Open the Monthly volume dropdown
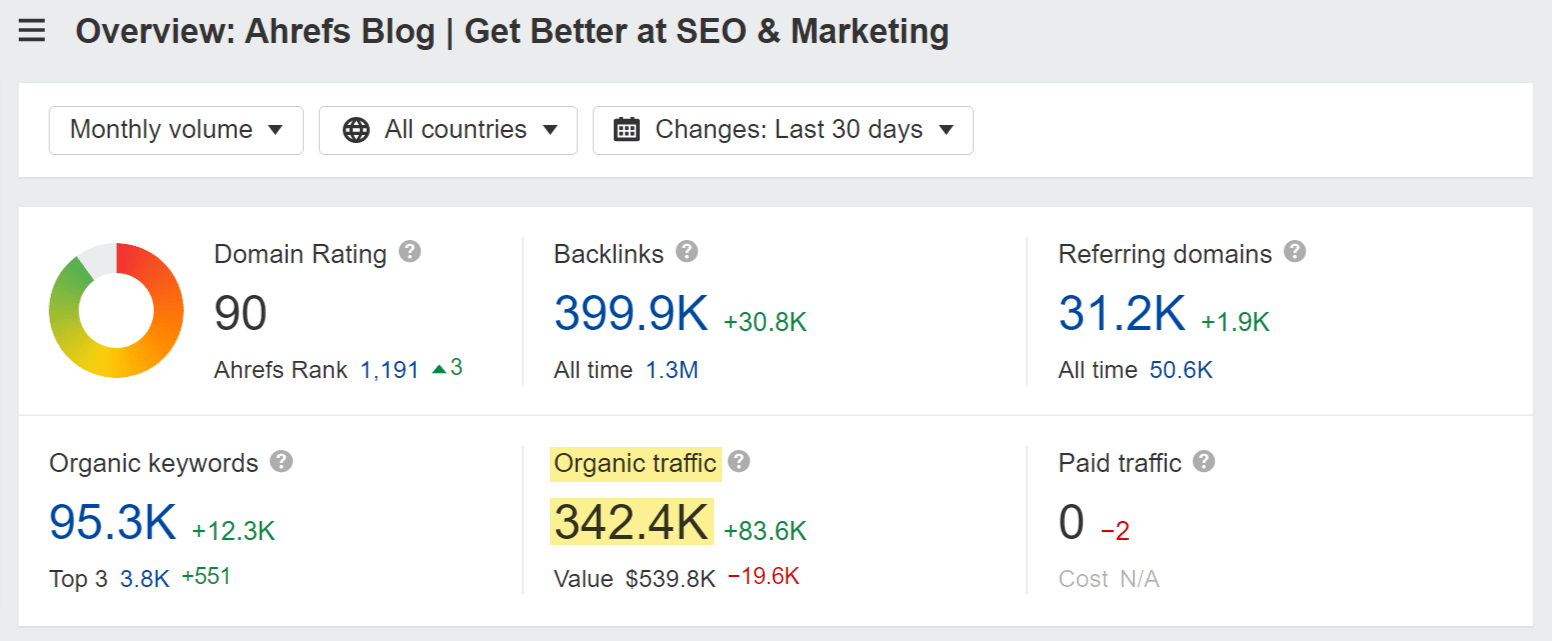 pos(175,129)
